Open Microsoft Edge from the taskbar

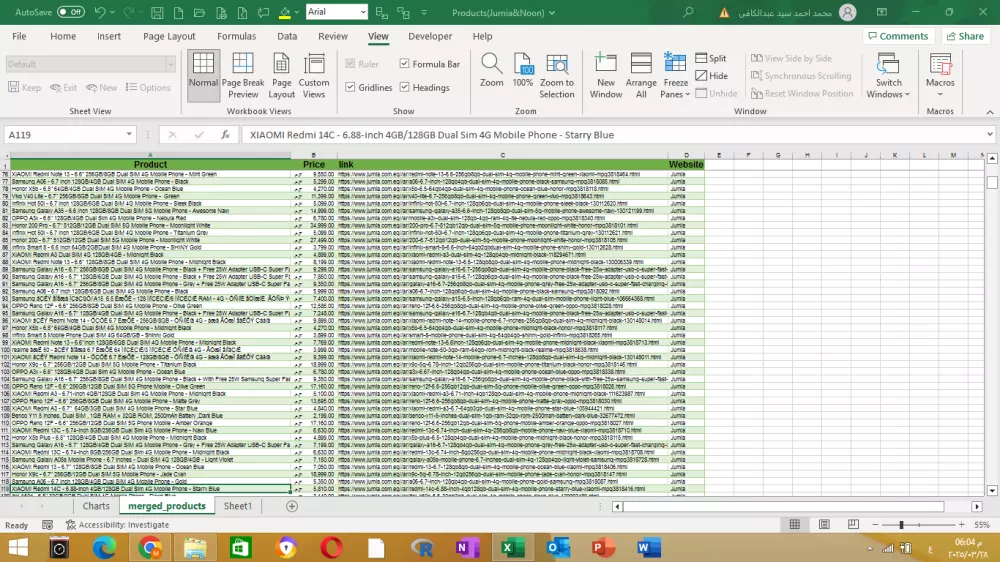click(104, 547)
